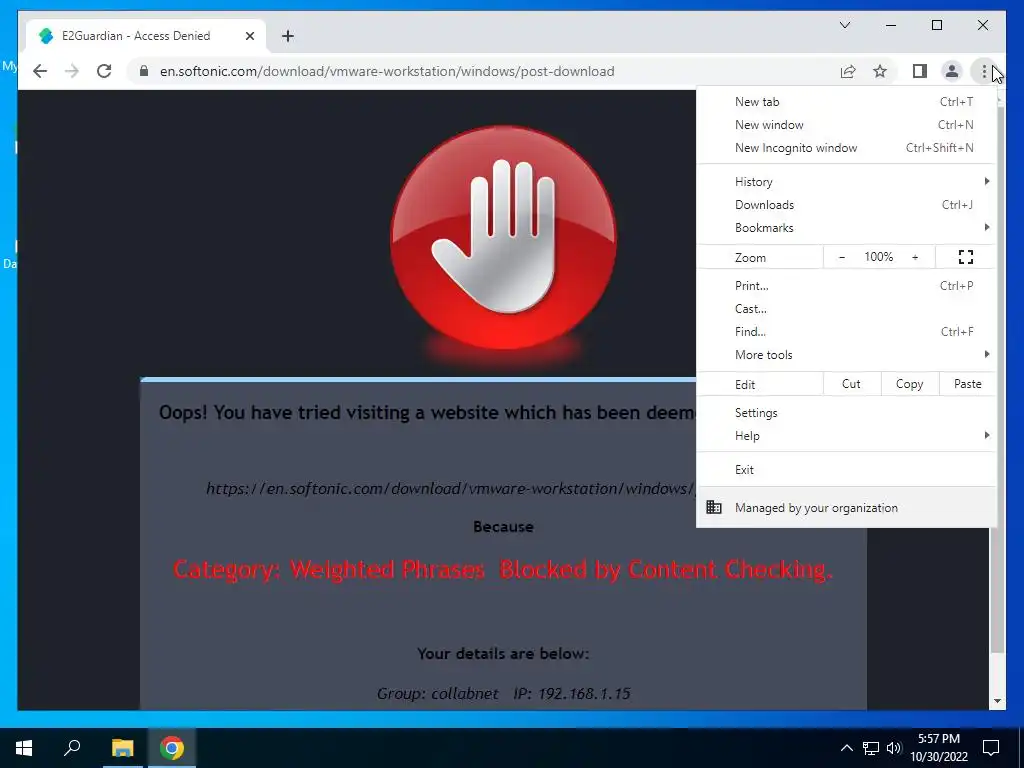Expand the Bookmarks submenu

tap(846, 227)
